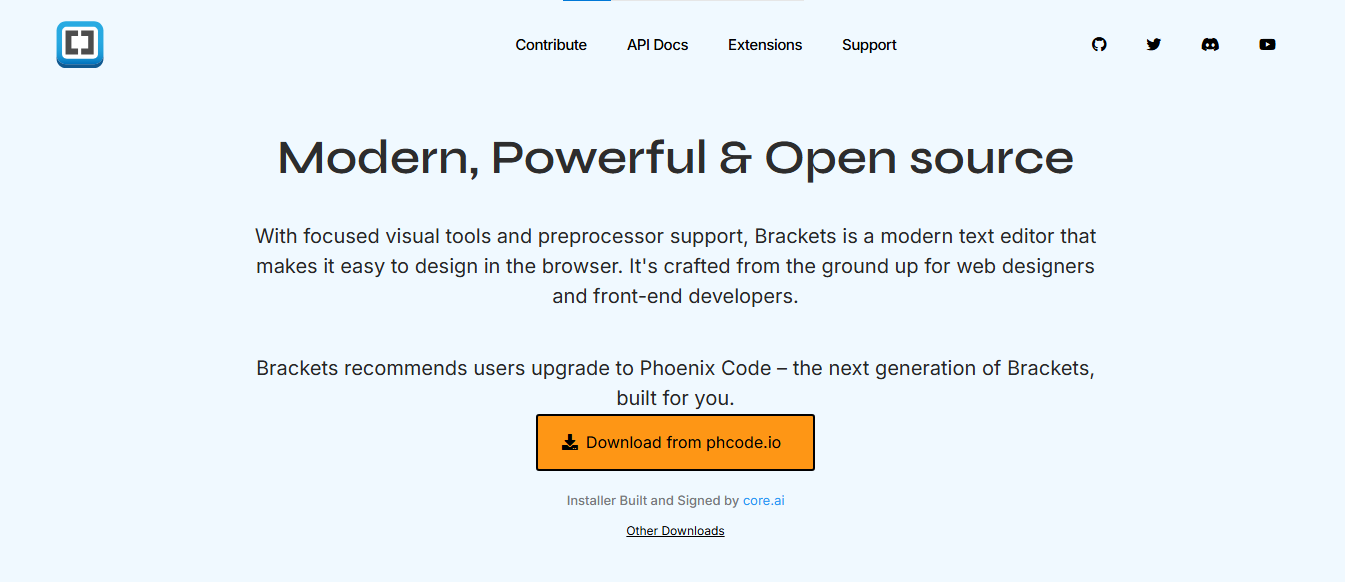Select the Brackets square brackets logo image
This screenshot has height=582, width=1345.
pyautogui.click(x=79, y=44)
